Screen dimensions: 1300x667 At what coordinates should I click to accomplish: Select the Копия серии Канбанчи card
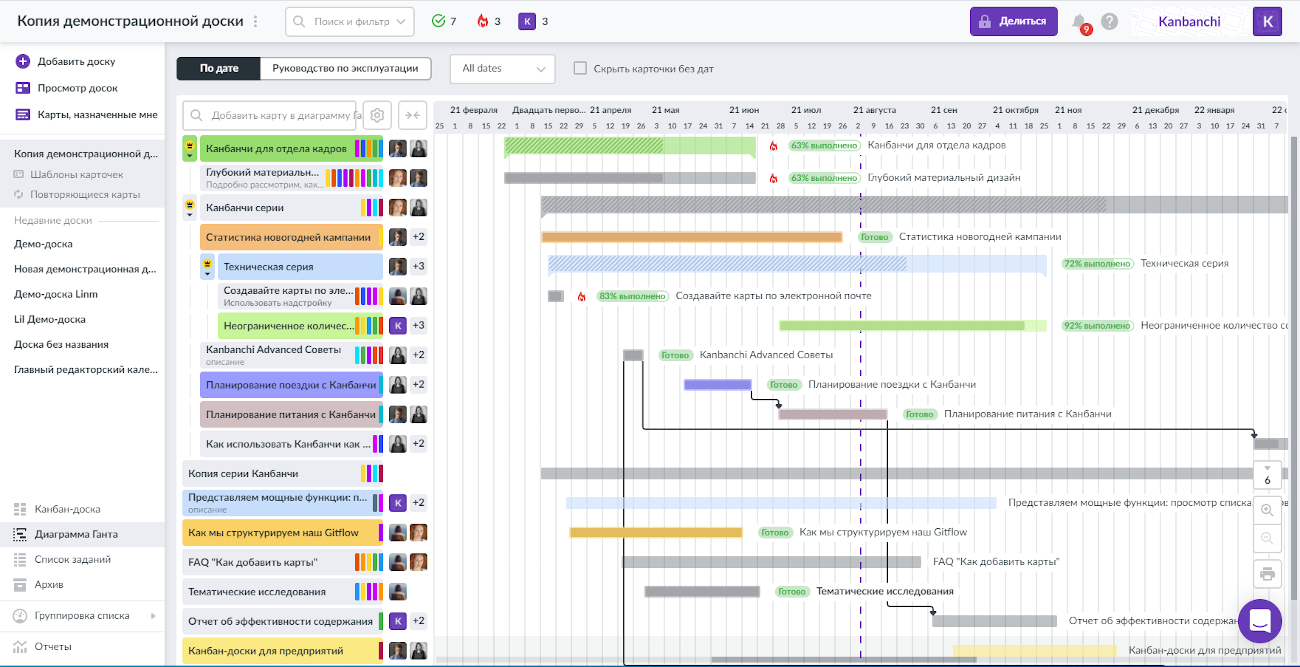coord(282,473)
